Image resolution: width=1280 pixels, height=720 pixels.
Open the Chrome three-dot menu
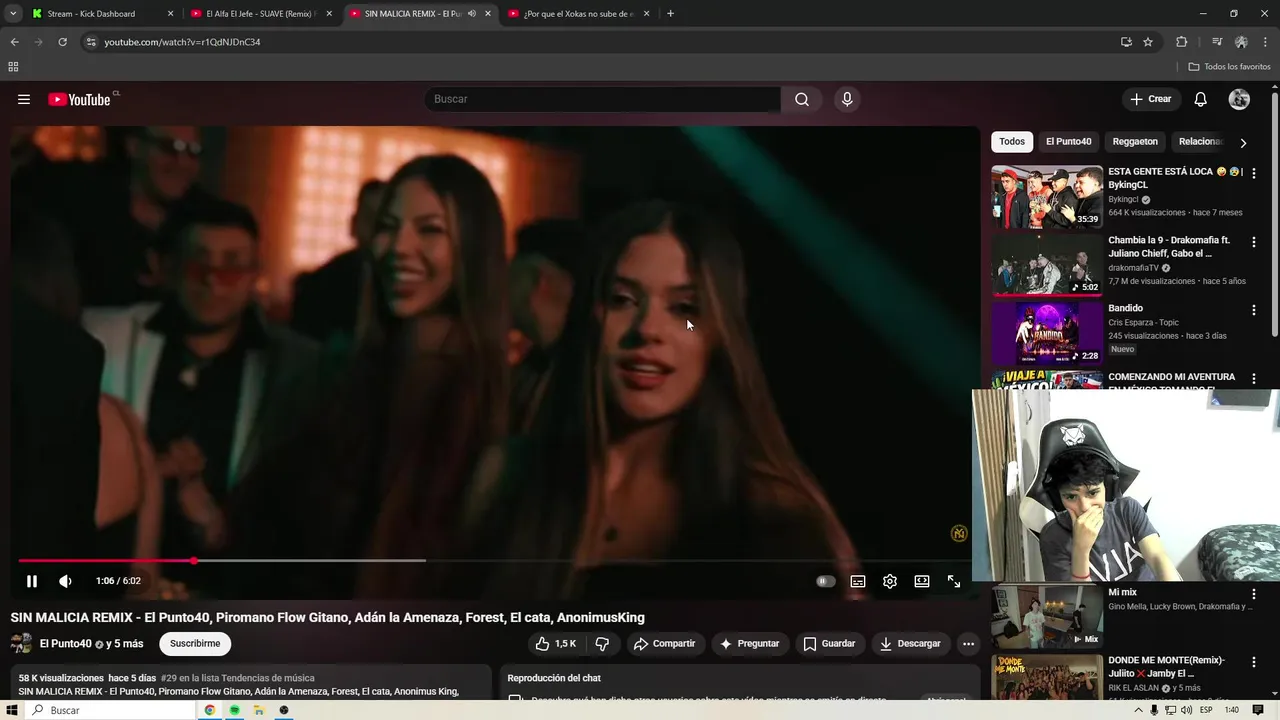1265,42
